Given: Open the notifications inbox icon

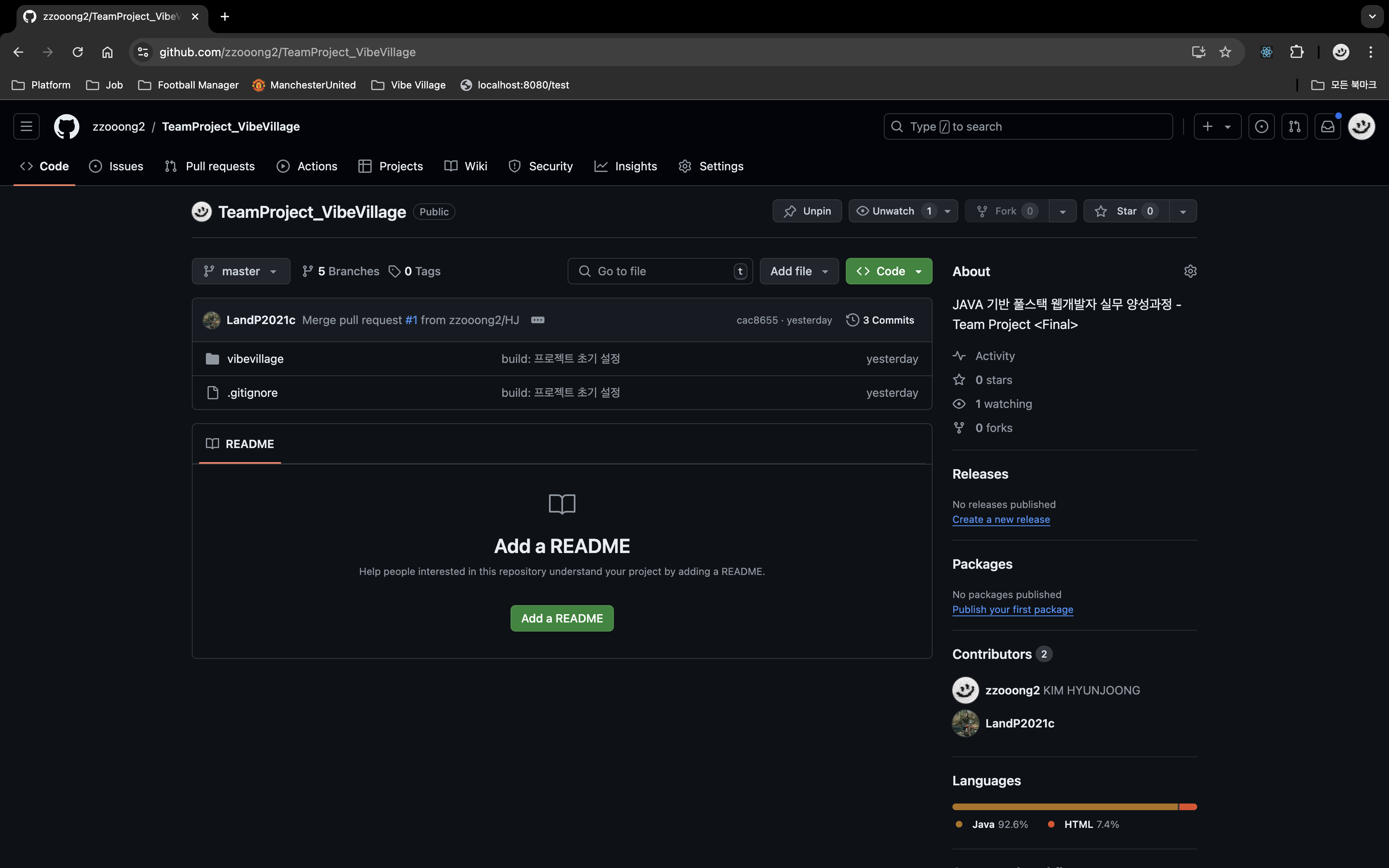Looking at the screenshot, I should tap(1327, 126).
